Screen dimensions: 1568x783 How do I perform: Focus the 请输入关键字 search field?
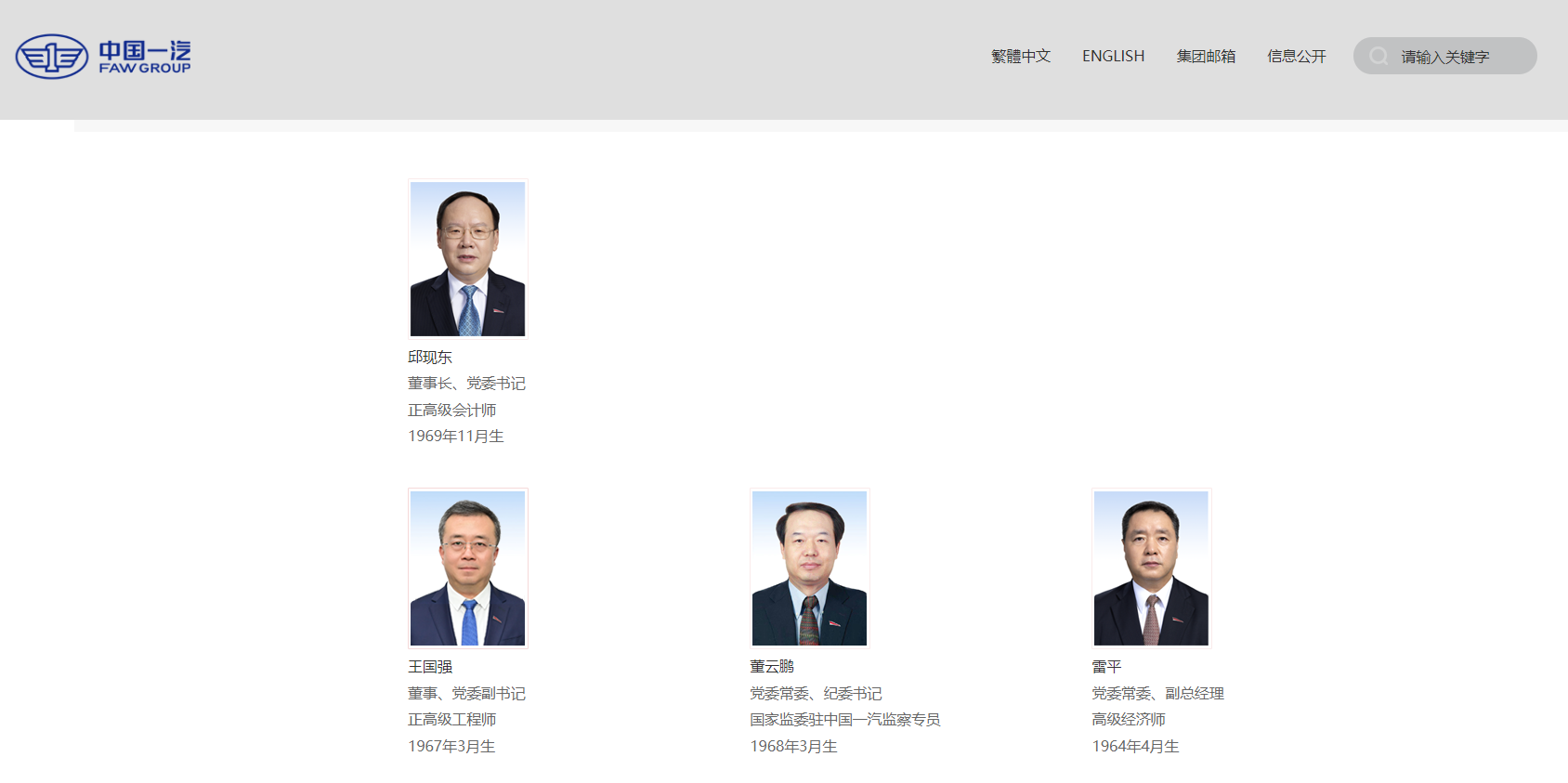click(x=1445, y=56)
